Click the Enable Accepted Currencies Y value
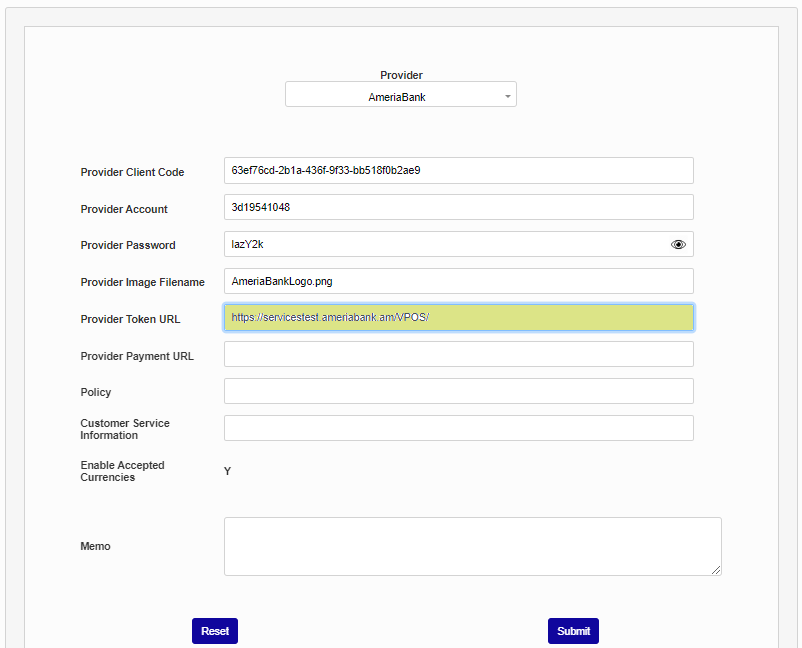 coord(228,471)
